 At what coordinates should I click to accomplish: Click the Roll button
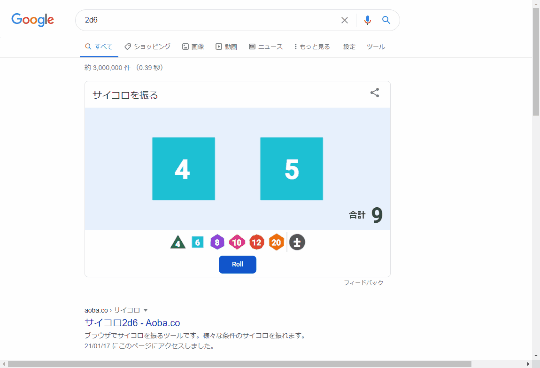coord(237,264)
